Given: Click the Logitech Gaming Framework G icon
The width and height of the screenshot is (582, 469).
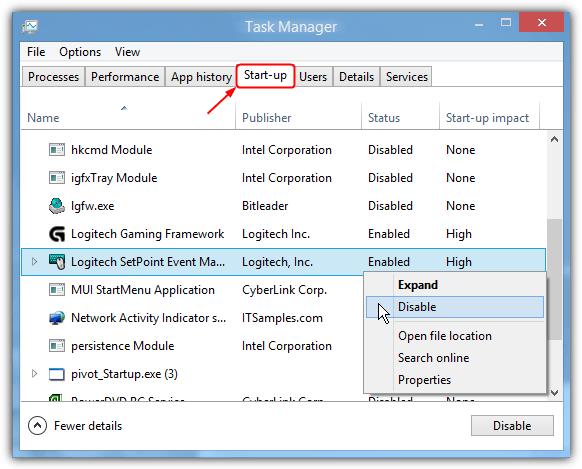Looking at the screenshot, I should pos(57,234).
